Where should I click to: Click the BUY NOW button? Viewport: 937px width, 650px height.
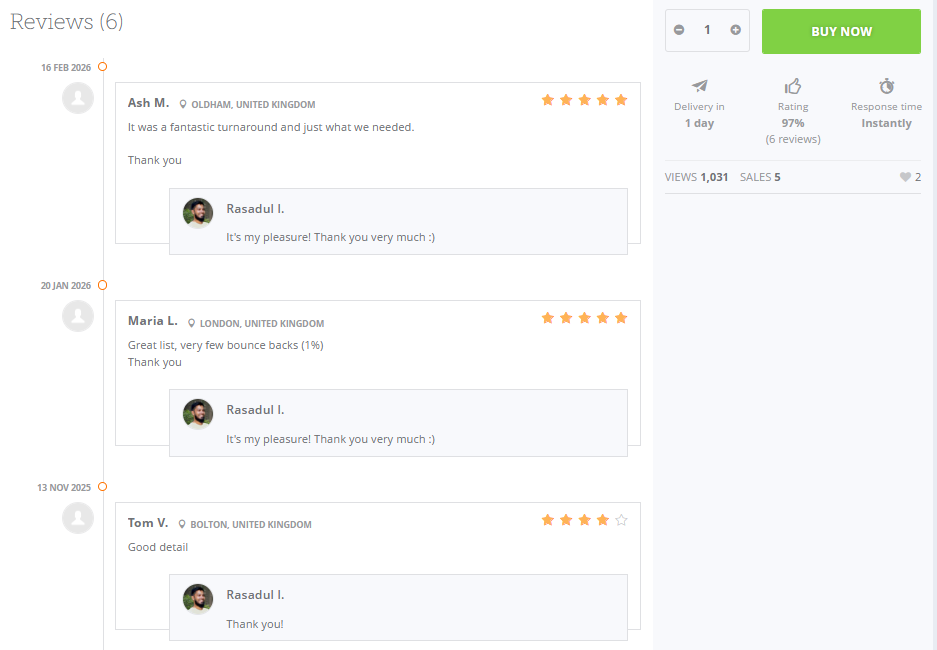tap(841, 31)
